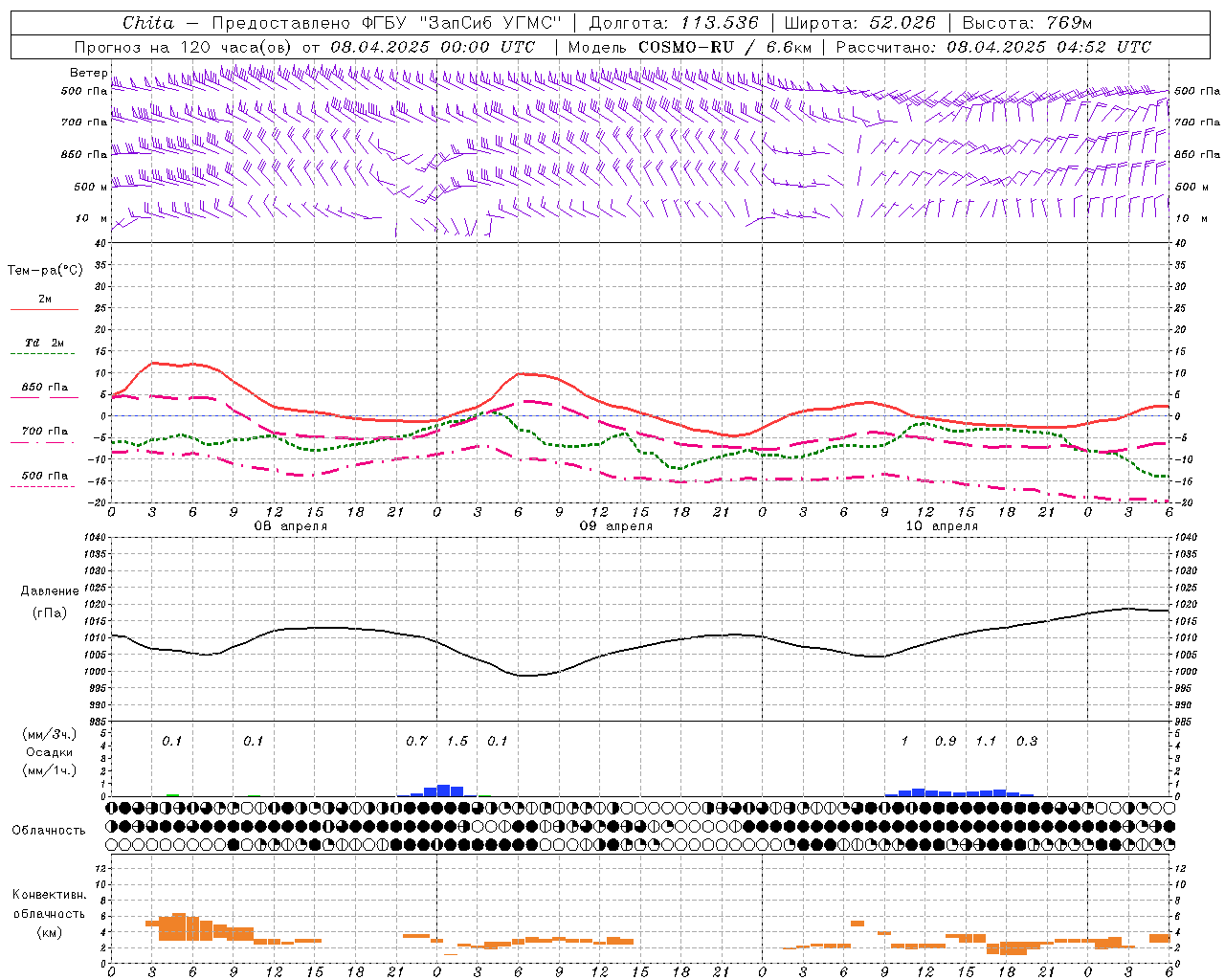Click "Прогноз на 120 часа(ов)" forecast length text

[x=184, y=47]
